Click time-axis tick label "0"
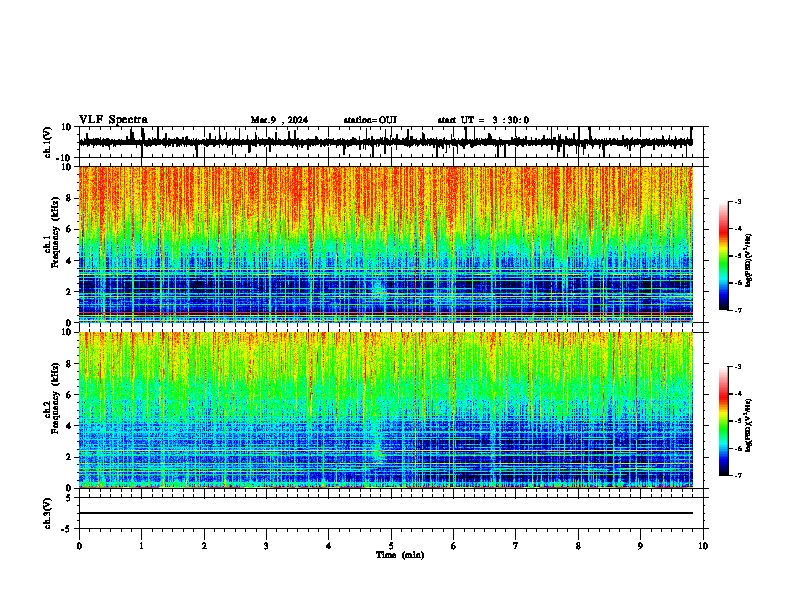Image resolution: width=792 pixels, height=612 pixels. pyautogui.click(x=79, y=546)
